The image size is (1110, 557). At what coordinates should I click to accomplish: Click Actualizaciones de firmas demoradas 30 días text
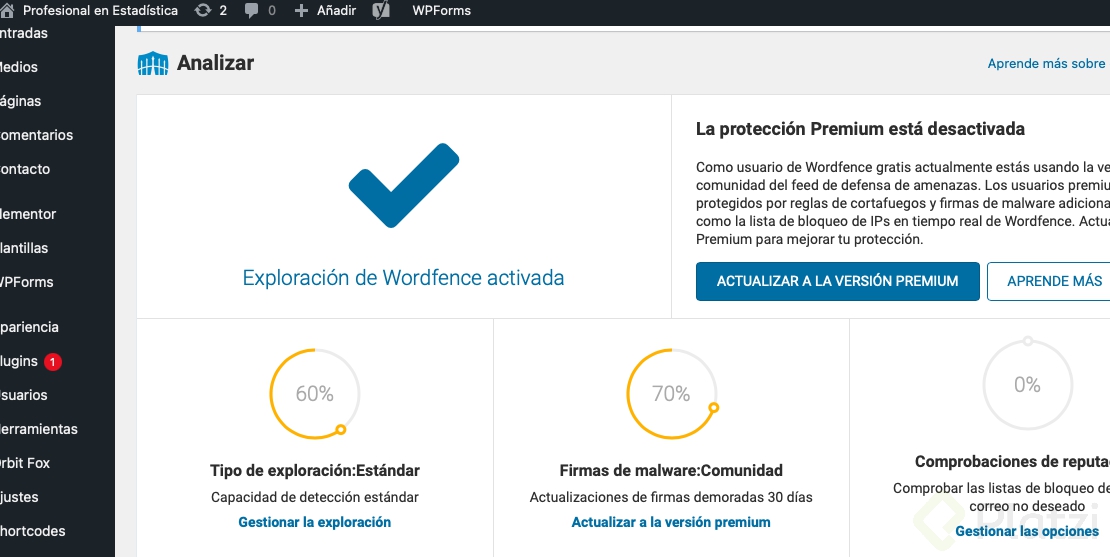(x=671, y=498)
